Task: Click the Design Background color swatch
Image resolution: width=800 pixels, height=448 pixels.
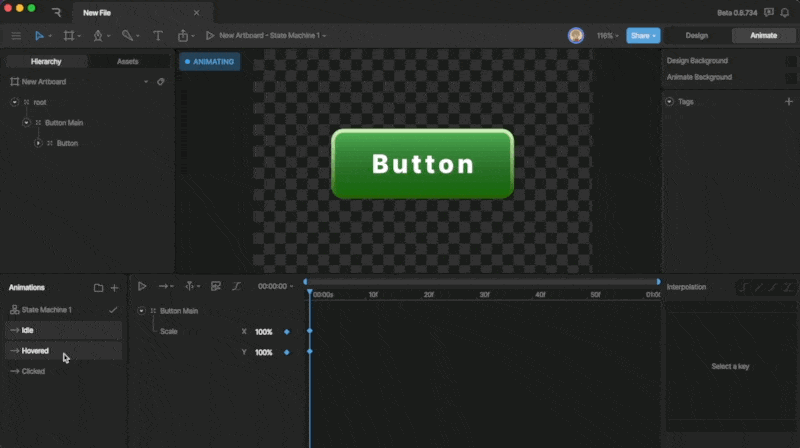Action: [791, 61]
